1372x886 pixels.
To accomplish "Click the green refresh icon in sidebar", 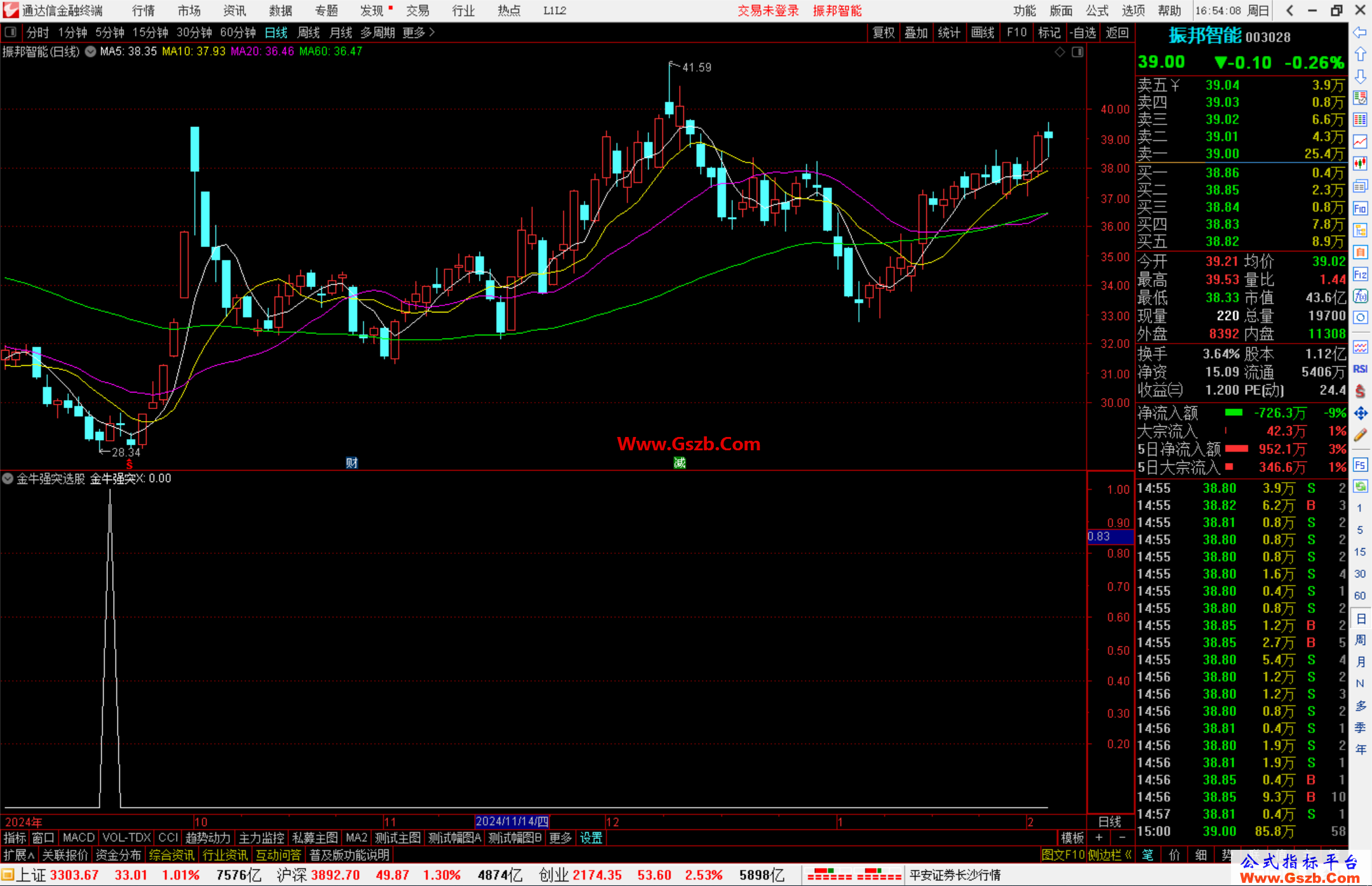I will point(1360,487).
